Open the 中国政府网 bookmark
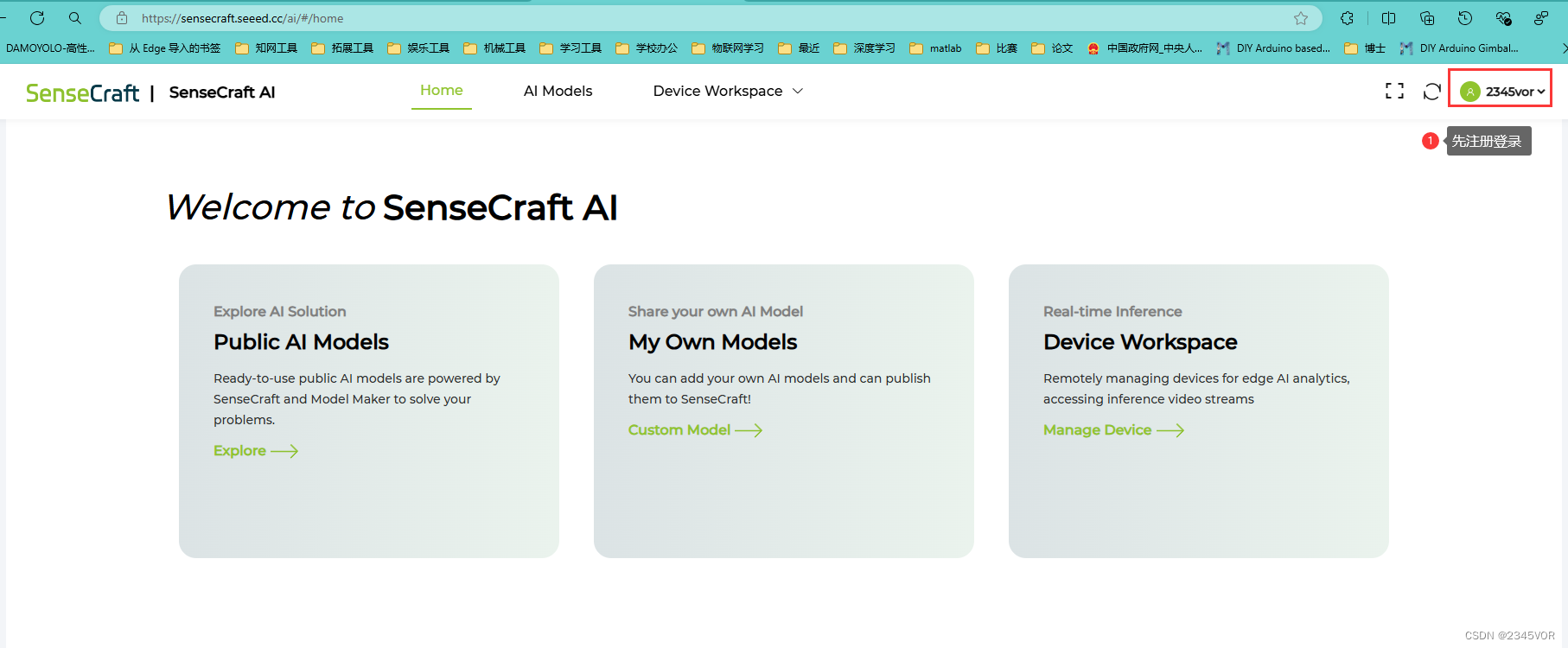Image resolution: width=1568 pixels, height=648 pixels. point(1144,48)
